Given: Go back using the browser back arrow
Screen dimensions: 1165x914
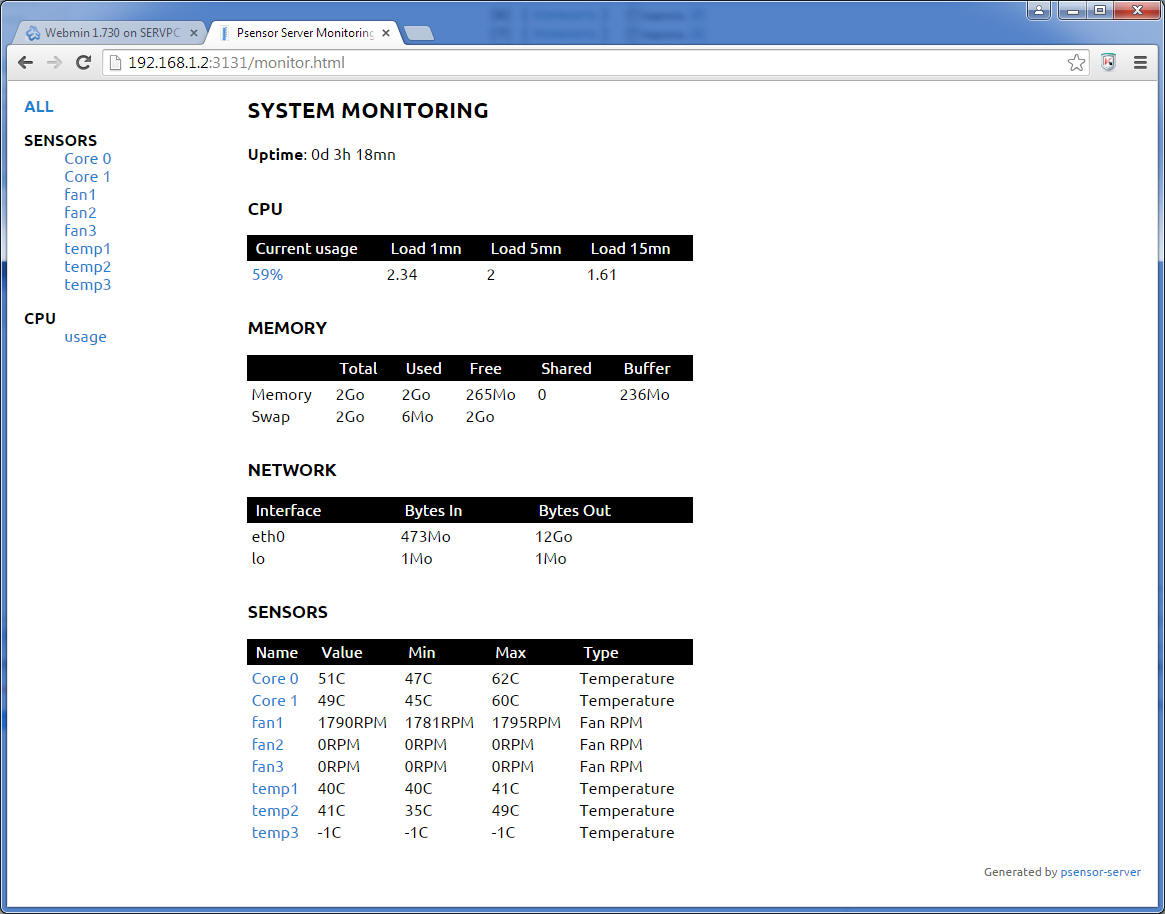Looking at the screenshot, I should click(x=25, y=62).
